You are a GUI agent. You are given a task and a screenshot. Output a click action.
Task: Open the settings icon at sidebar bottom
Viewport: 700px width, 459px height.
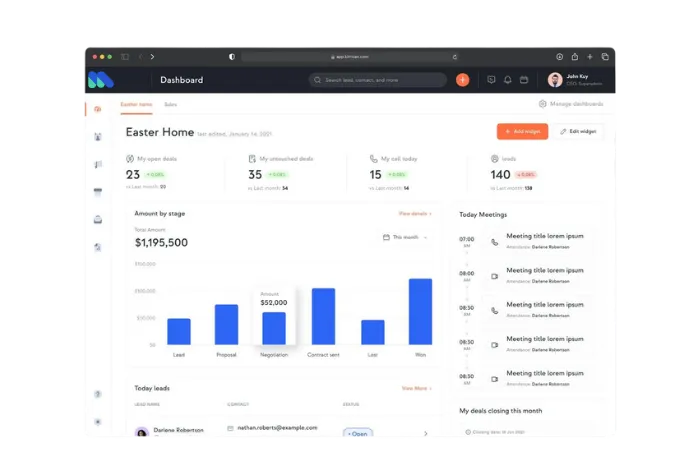tap(97, 421)
